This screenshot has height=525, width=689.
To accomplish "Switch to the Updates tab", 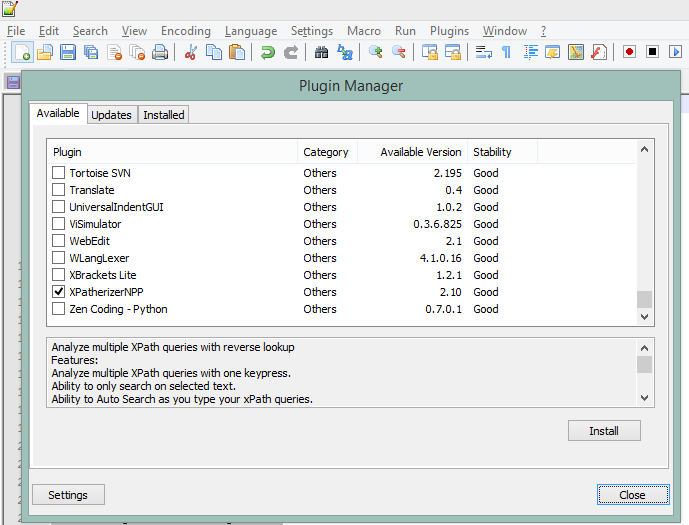I will 111,115.
